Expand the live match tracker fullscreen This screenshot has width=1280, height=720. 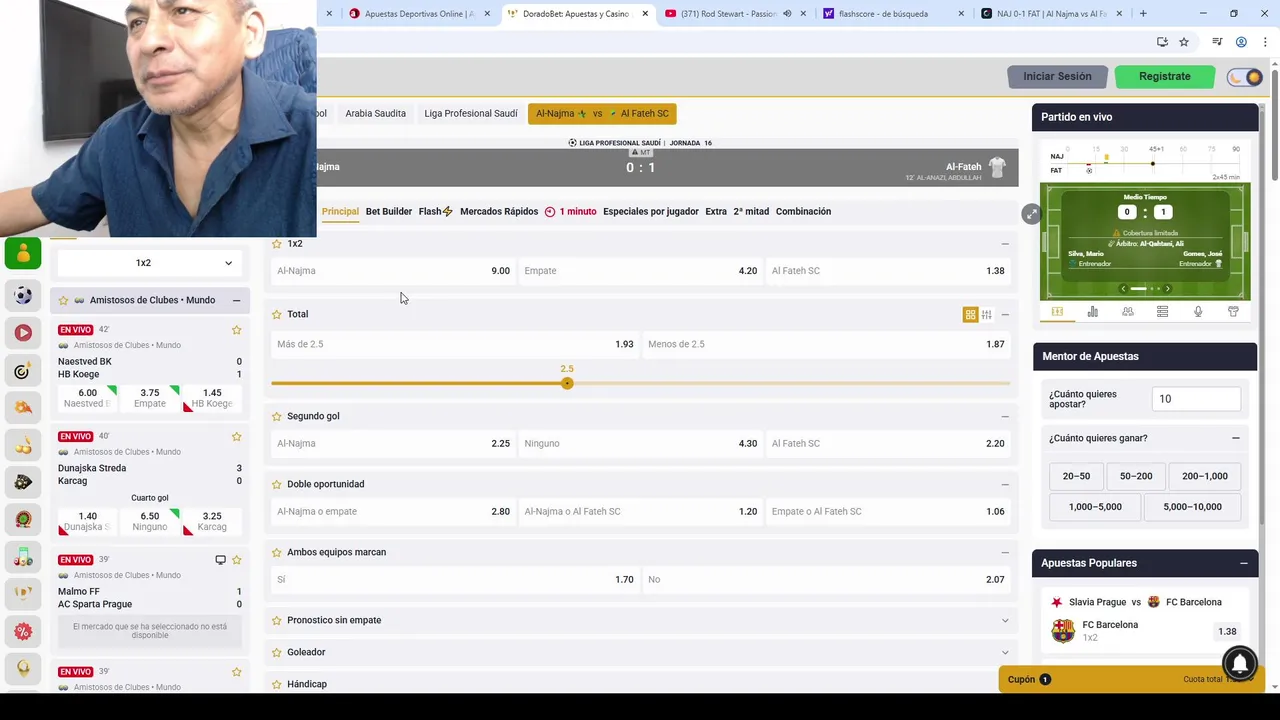click(x=1031, y=214)
